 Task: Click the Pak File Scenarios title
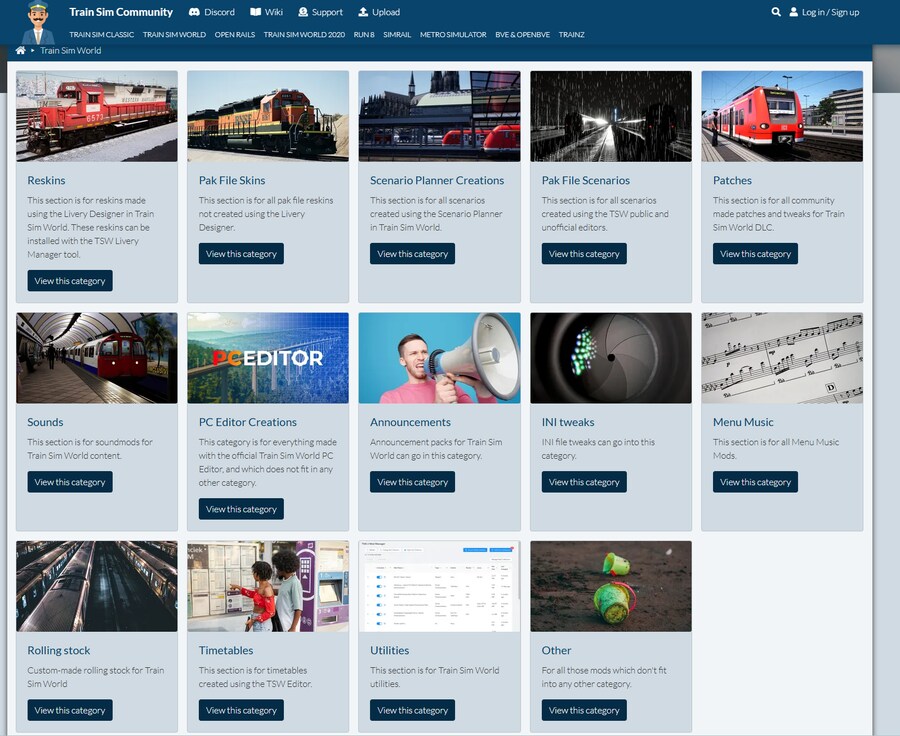(586, 180)
